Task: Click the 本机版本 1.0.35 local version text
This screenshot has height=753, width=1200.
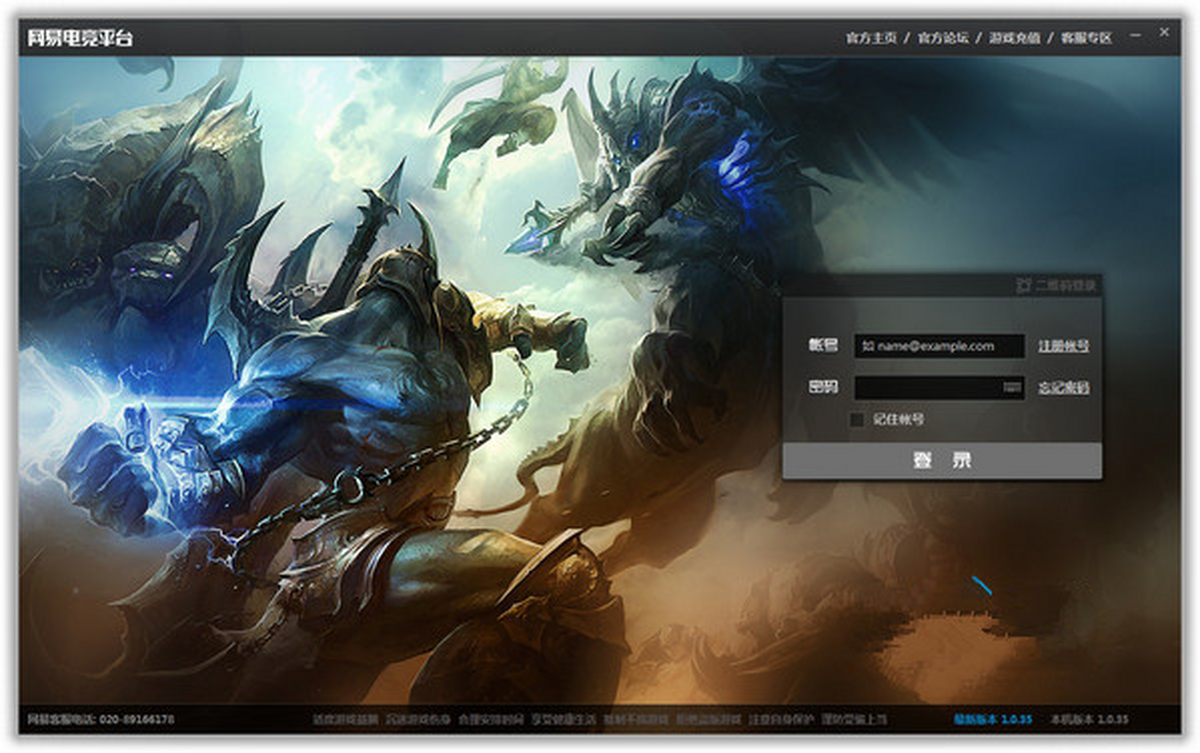Action: 1089,719
